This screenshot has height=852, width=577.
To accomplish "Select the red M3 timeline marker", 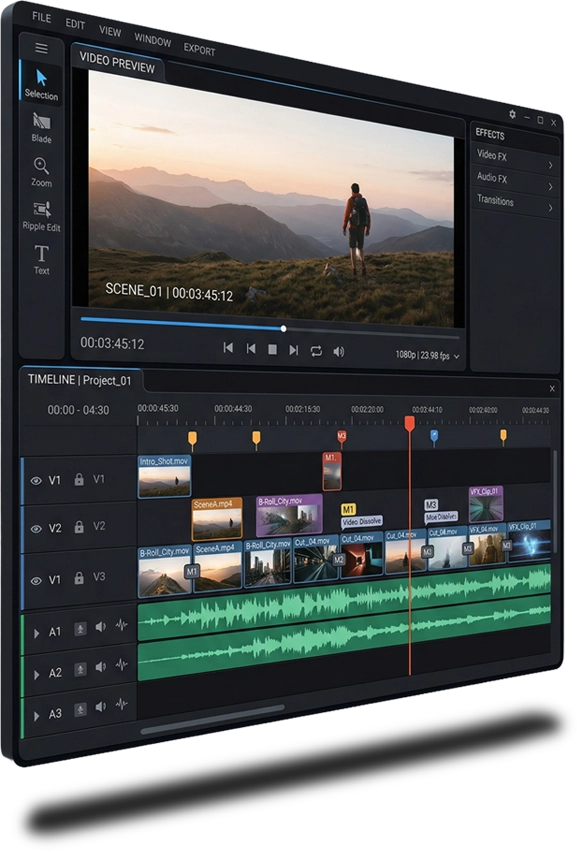I will (x=341, y=437).
